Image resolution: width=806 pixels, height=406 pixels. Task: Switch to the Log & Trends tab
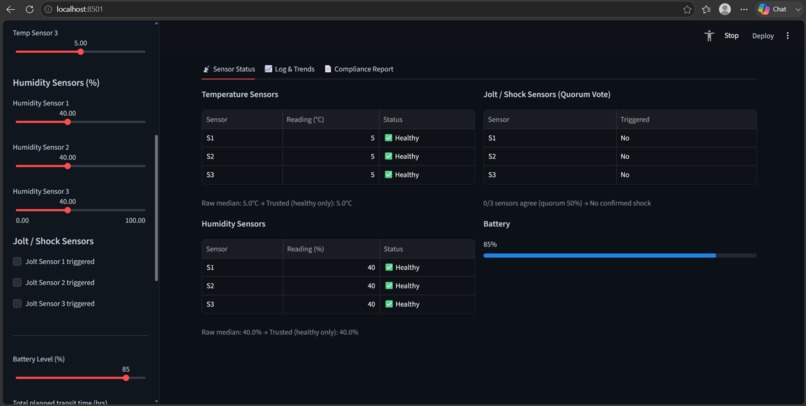(289, 69)
